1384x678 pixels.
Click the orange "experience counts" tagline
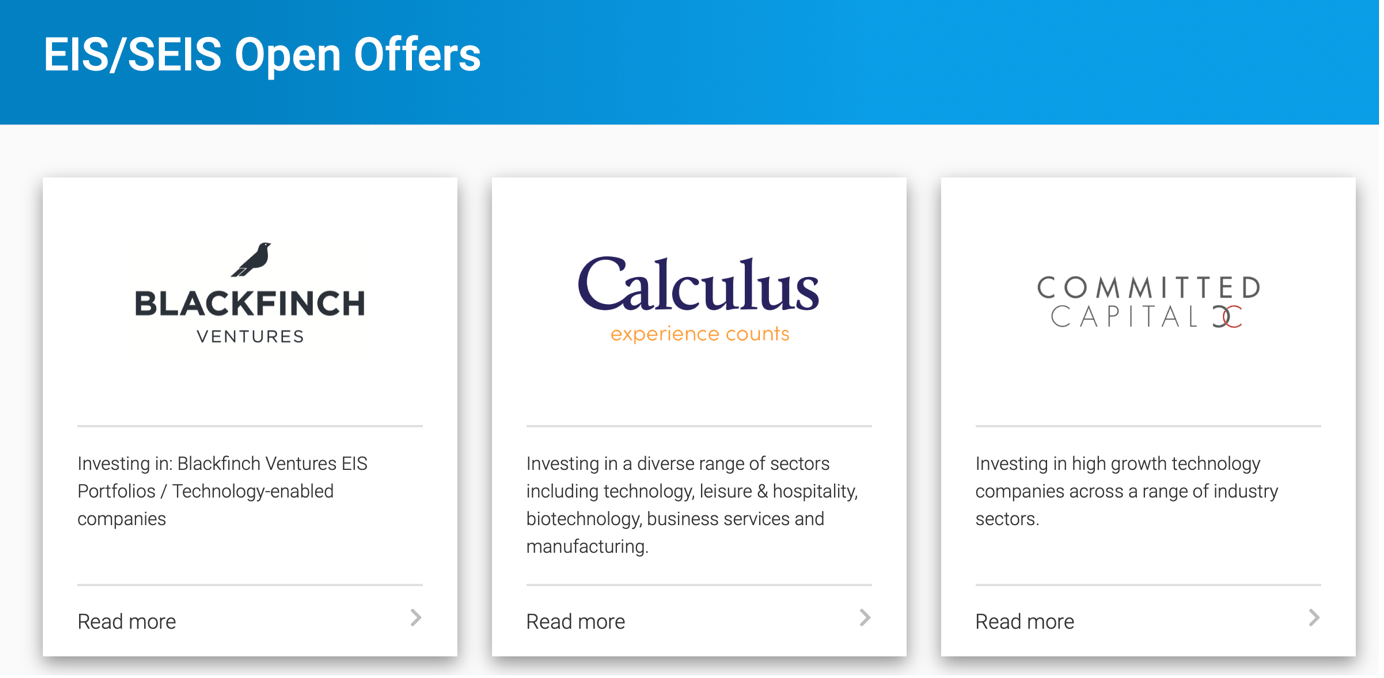[699, 334]
